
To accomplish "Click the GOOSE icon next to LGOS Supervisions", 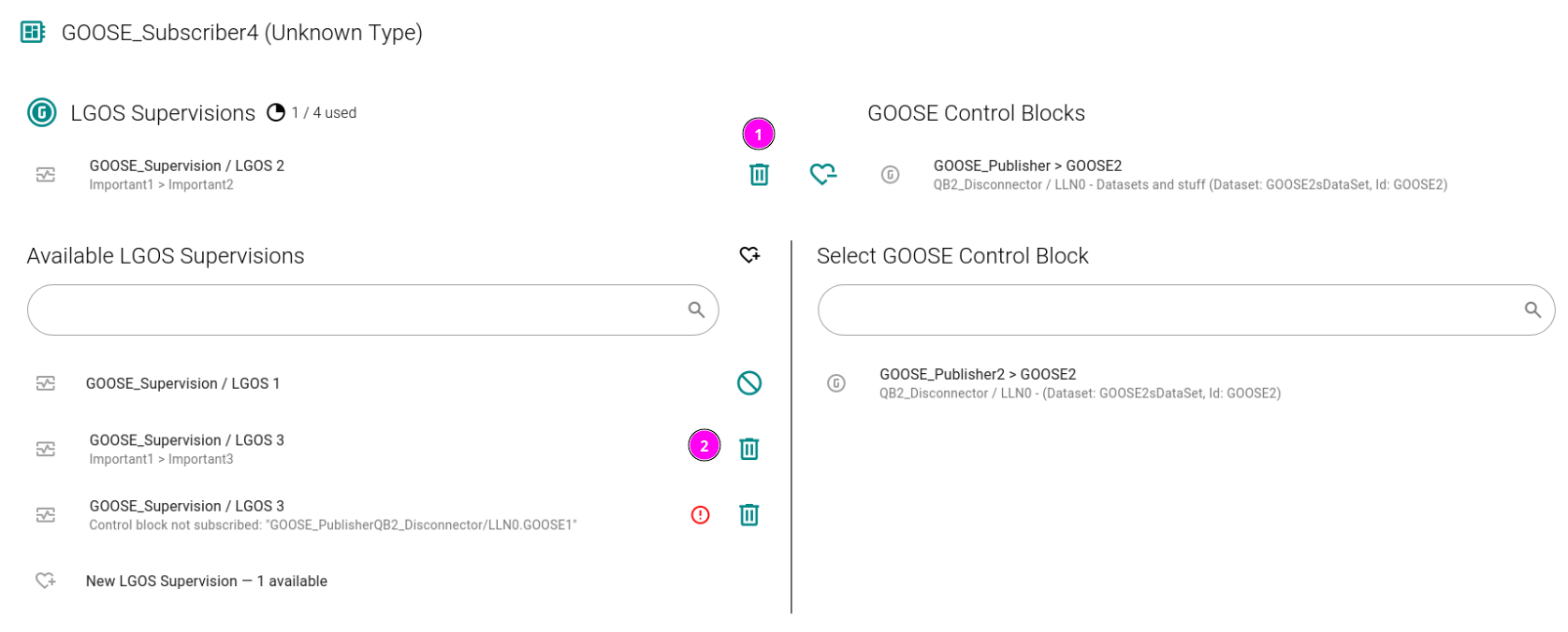I will coord(41,113).
